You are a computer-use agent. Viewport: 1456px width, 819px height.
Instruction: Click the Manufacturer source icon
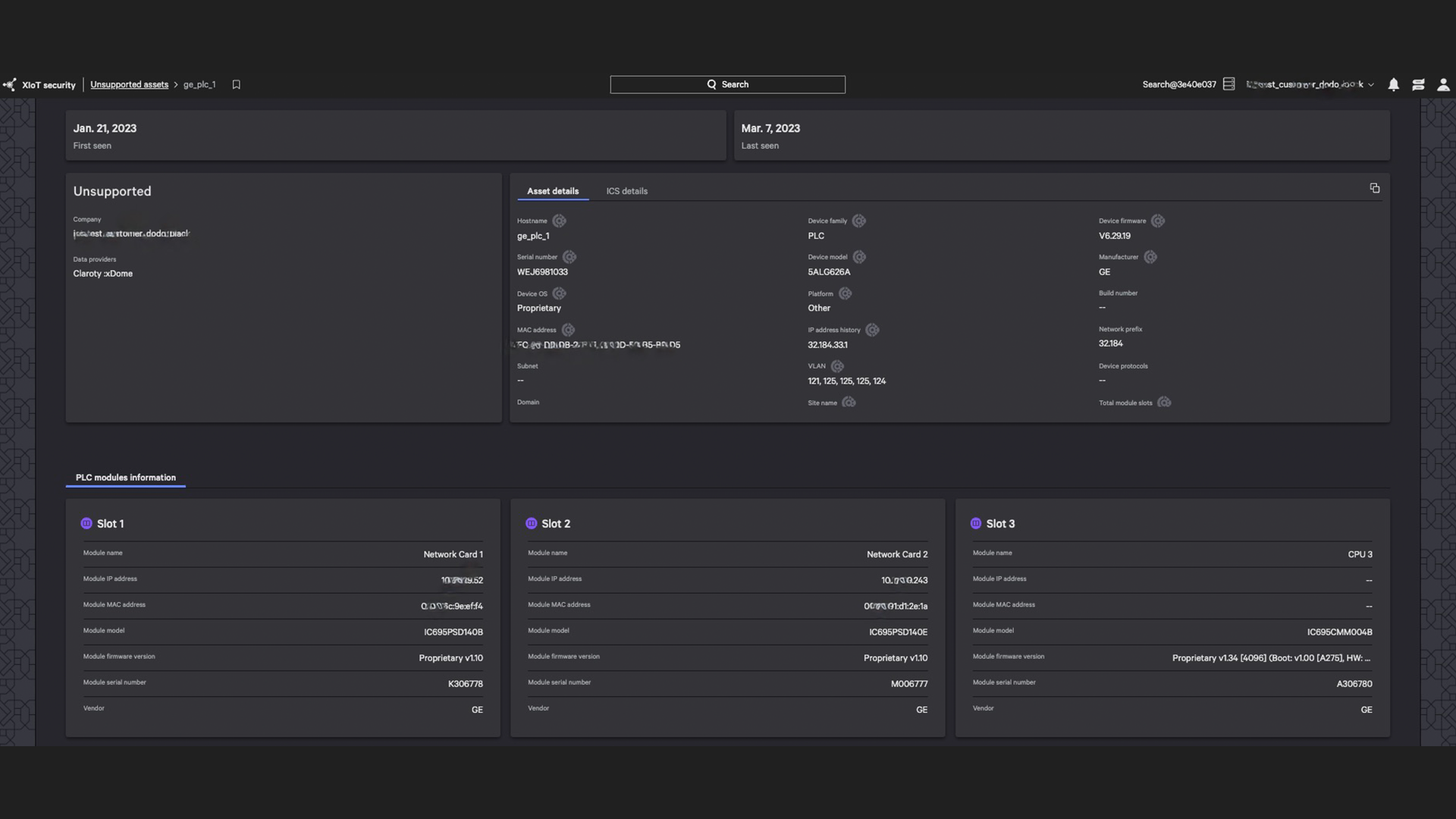click(x=1150, y=257)
